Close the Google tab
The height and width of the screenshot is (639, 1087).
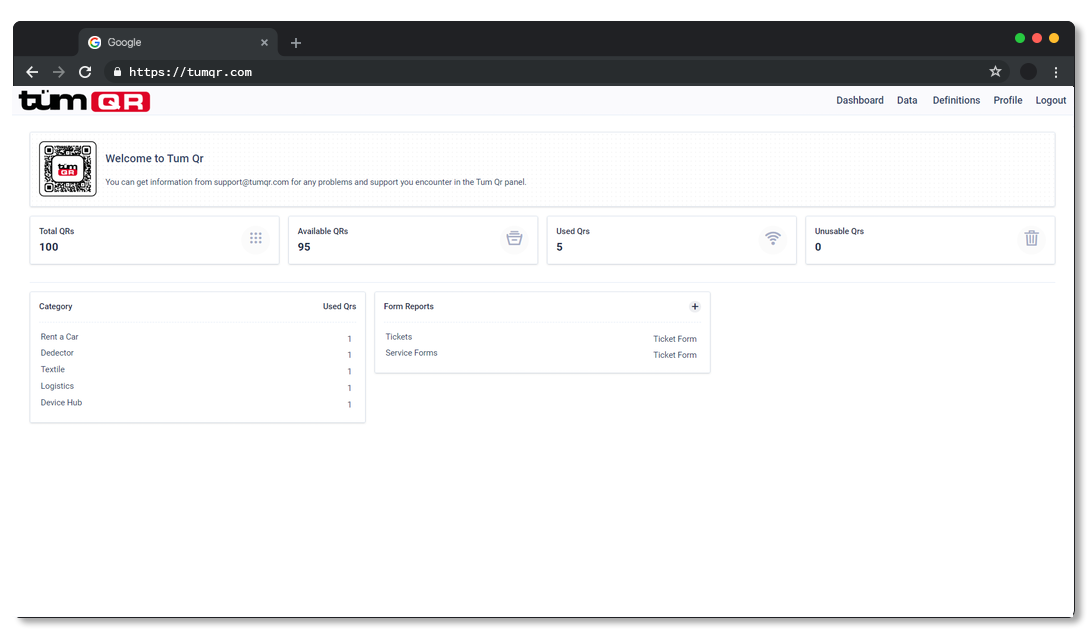click(264, 42)
